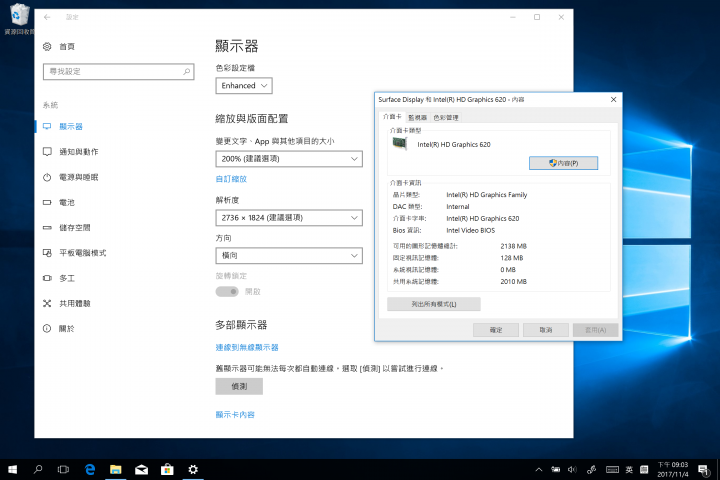Open touch keyboard icon in tray
Viewport: 720px width, 480px height.
click(x=612, y=469)
